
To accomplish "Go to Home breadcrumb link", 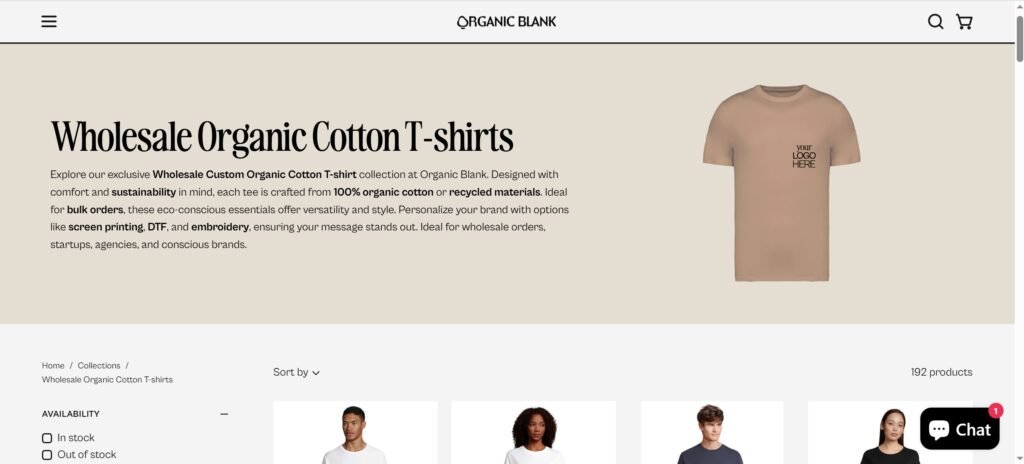I will tap(53, 365).
